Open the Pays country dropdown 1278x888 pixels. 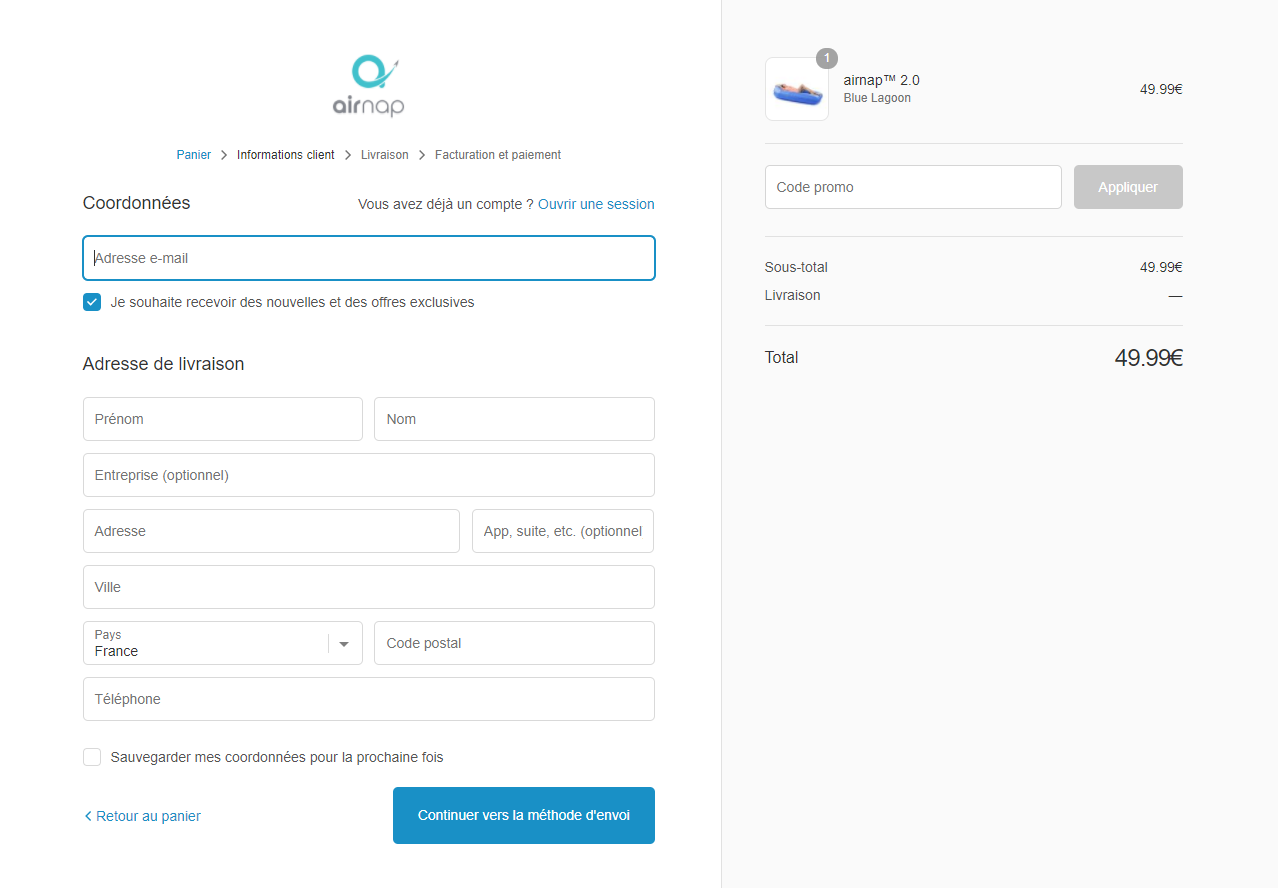pyautogui.click(x=223, y=643)
